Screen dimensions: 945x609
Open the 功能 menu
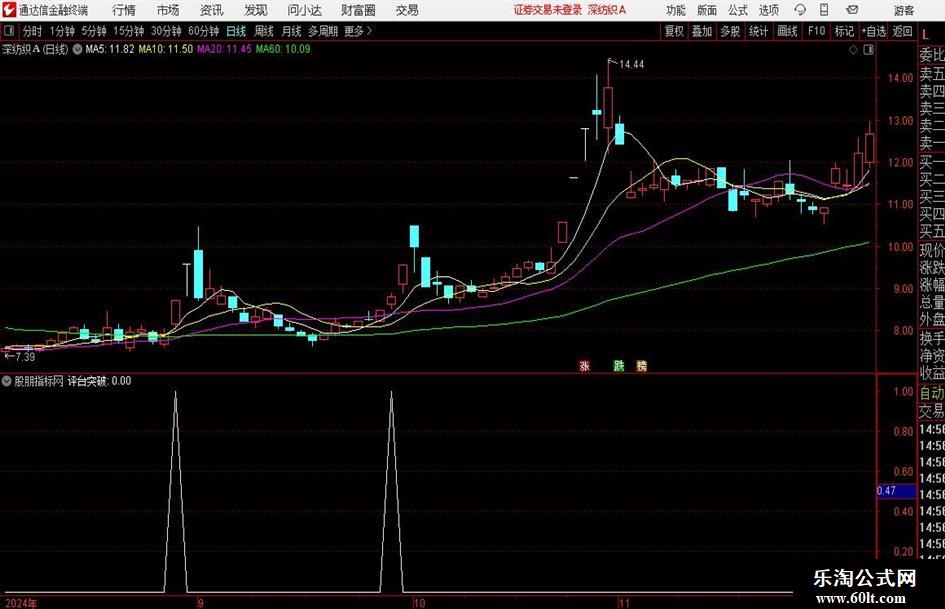click(676, 10)
